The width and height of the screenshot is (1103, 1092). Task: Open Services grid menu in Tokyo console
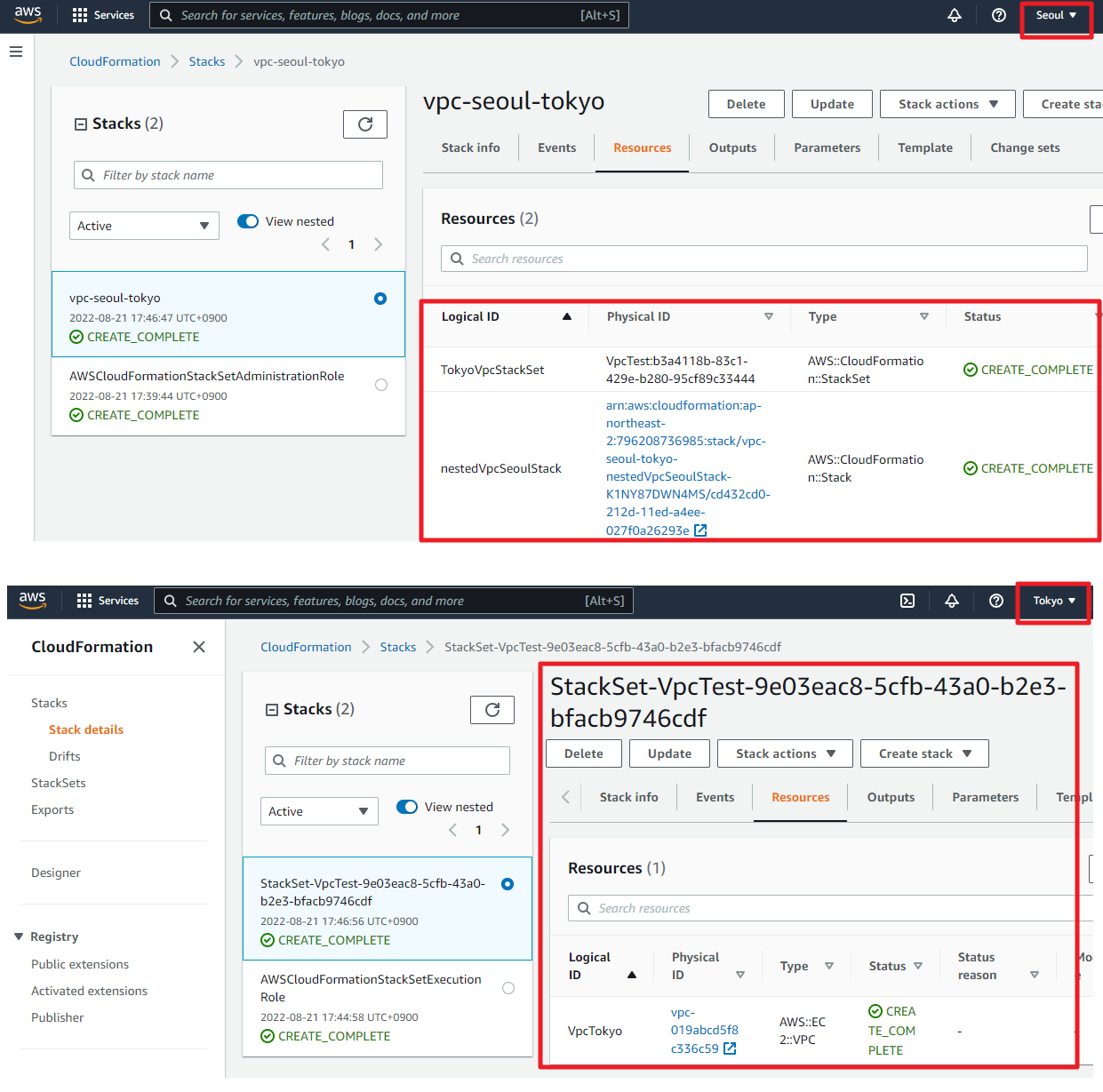click(x=108, y=601)
